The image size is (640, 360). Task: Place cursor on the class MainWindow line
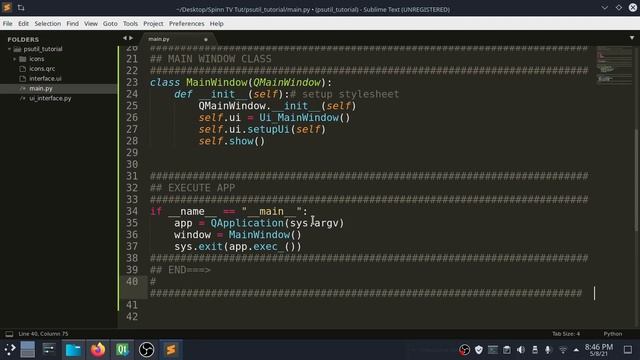[241, 82]
